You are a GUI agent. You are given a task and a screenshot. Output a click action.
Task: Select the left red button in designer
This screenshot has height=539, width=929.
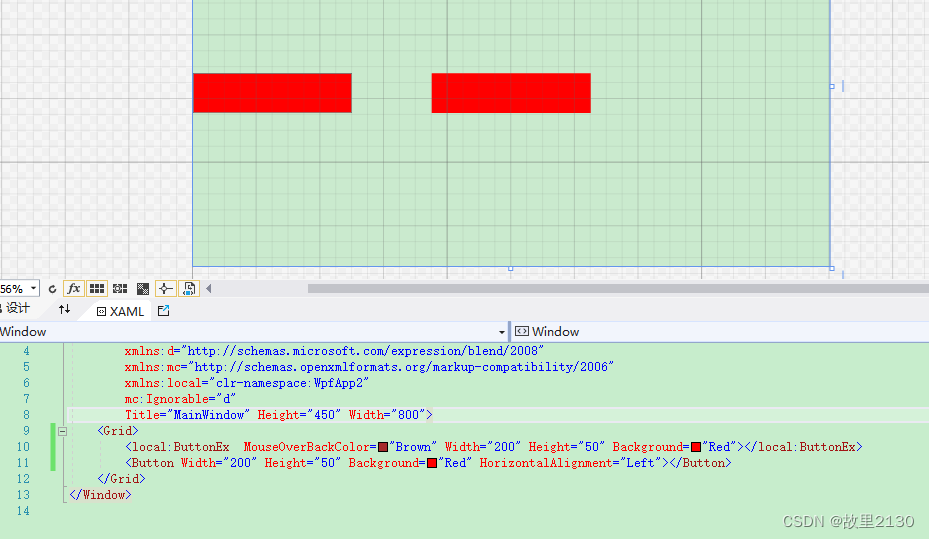[x=273, y=93]
